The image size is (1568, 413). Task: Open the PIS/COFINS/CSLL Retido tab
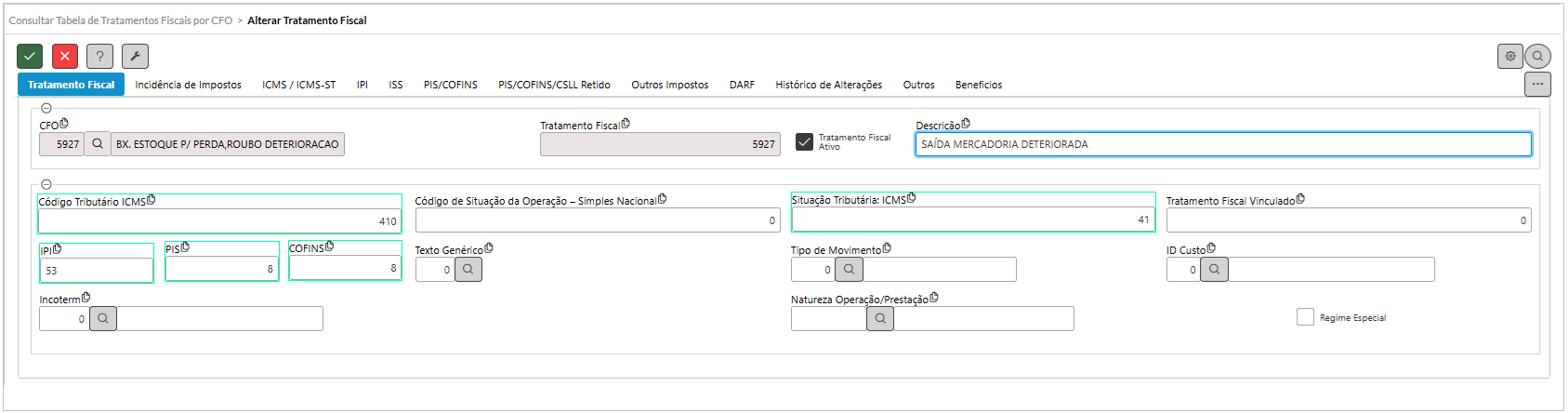[554, 85]
